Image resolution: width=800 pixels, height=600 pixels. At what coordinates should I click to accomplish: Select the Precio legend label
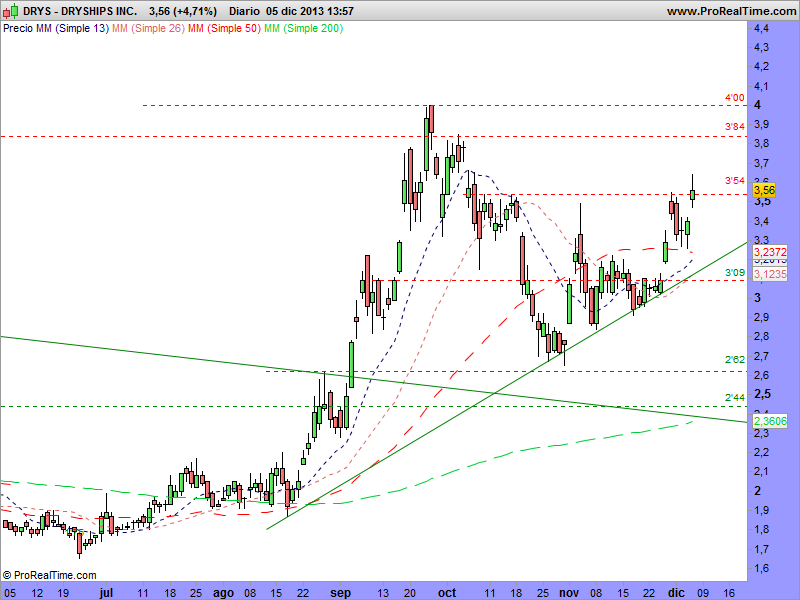point(18,29)
